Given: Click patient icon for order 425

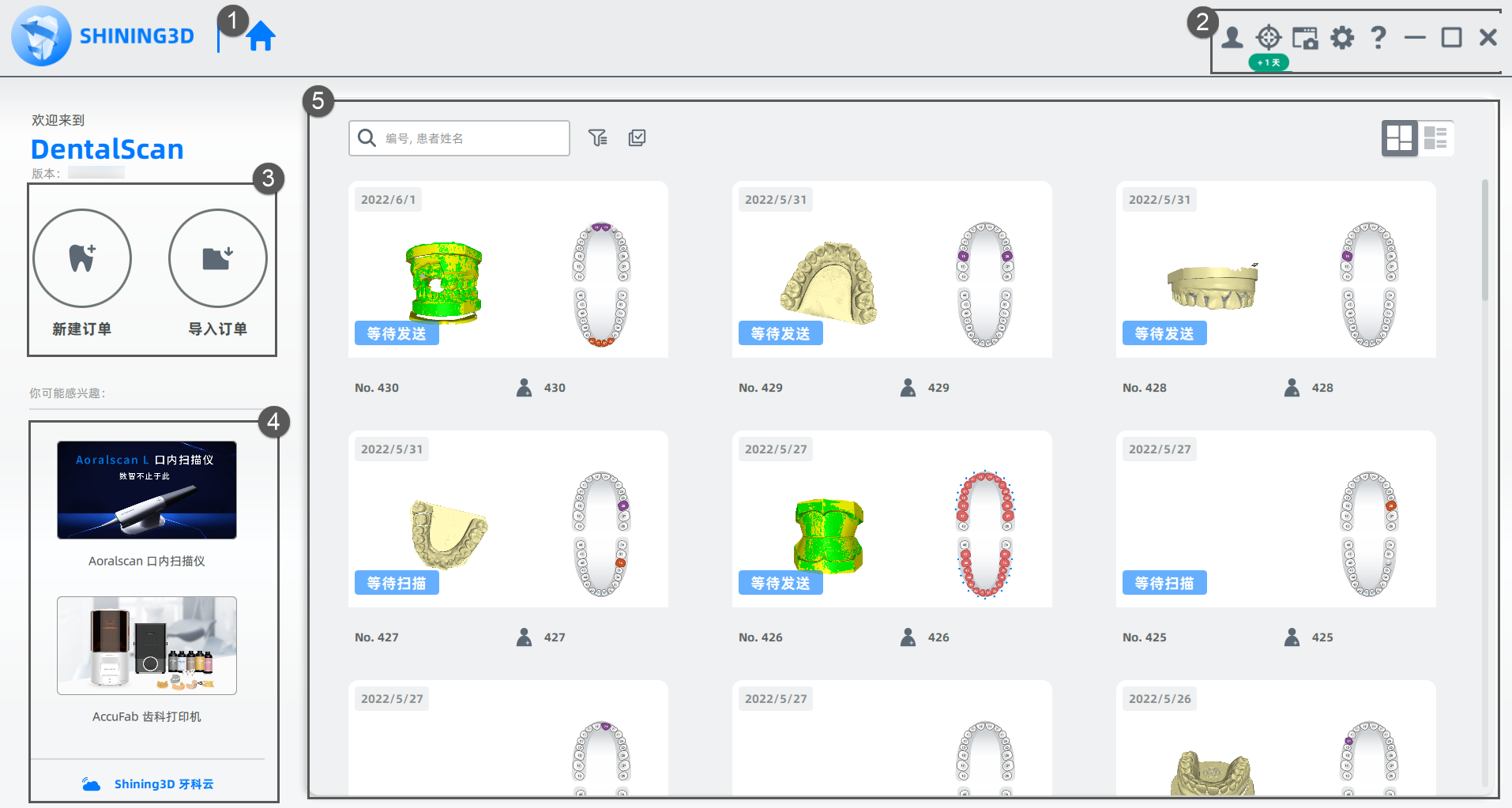Looking at the screenshot, I should click(1292, 637).
